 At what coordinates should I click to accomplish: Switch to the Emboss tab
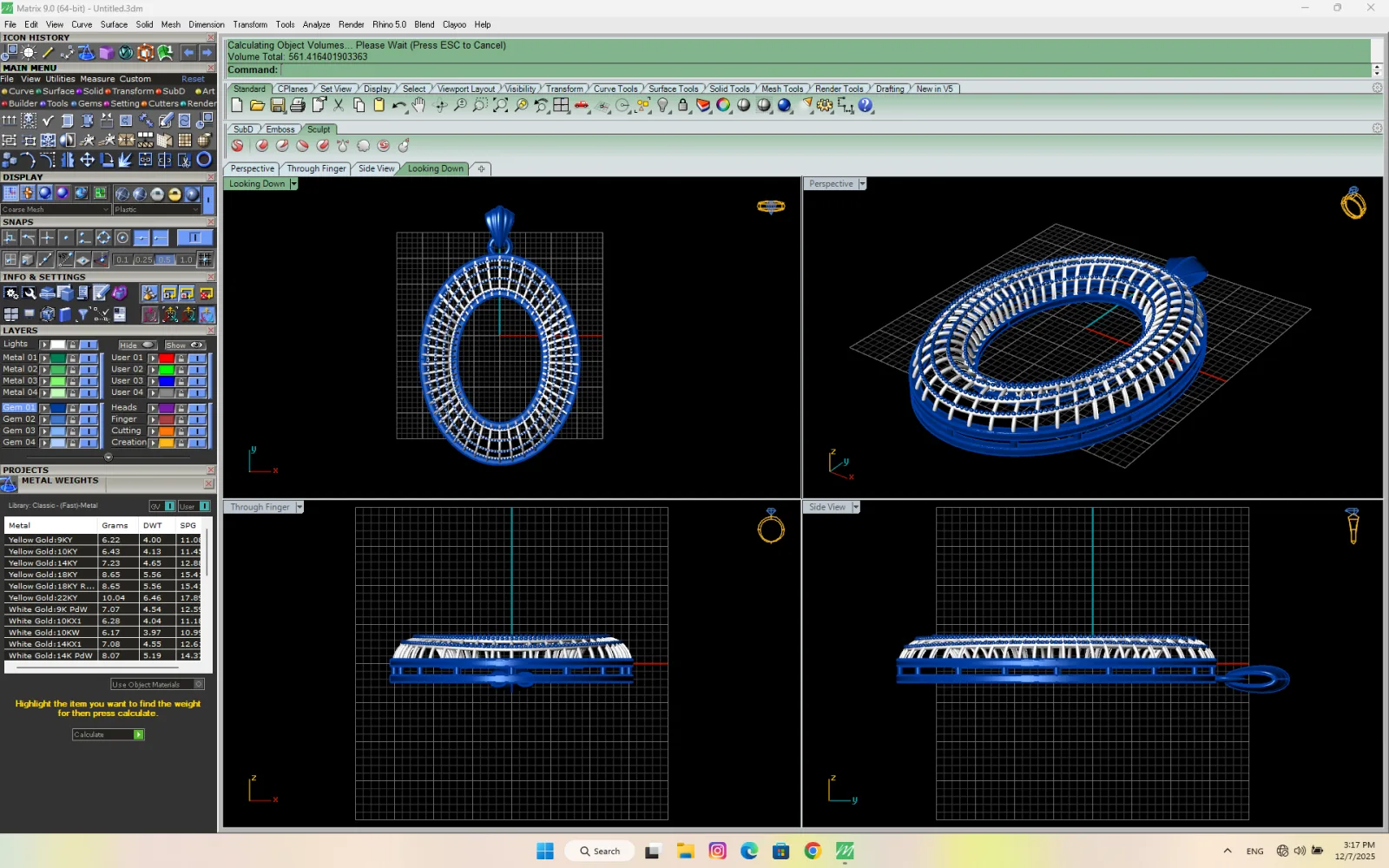click(280, 129)
